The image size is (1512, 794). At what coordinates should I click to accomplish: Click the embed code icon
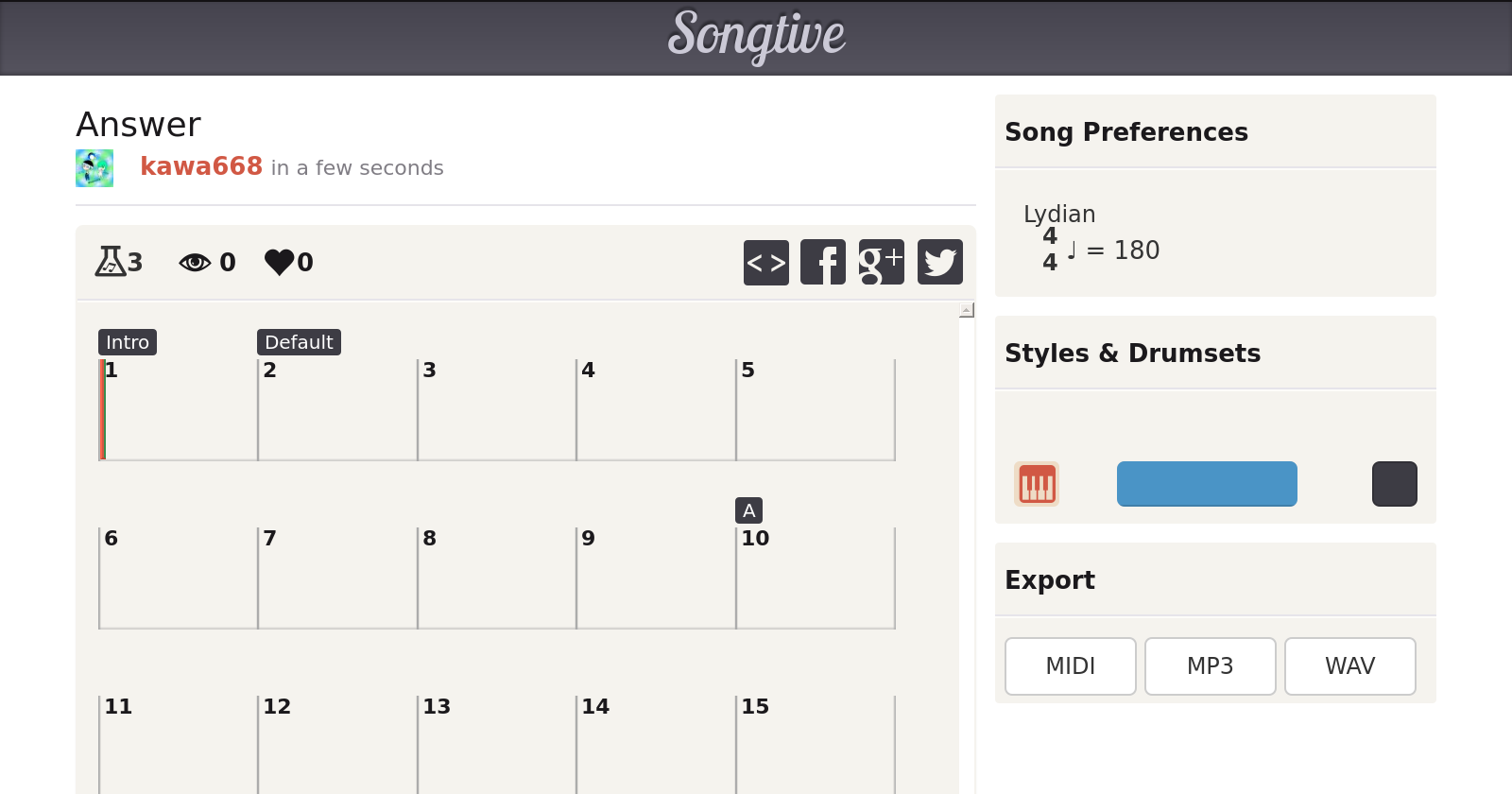[x=765, y=262]
